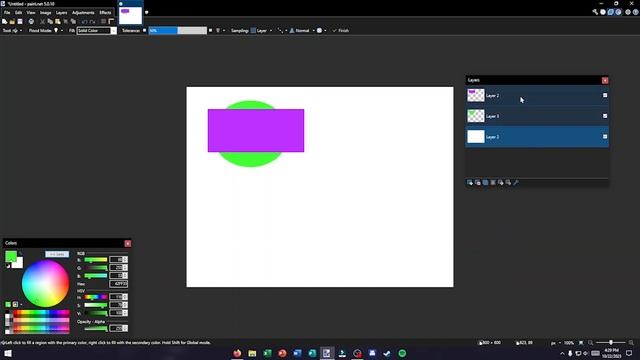Open the Sampling Layer dropdown
Image resolution: width=640 pixels, height=360 pixels.
[262, 31]
